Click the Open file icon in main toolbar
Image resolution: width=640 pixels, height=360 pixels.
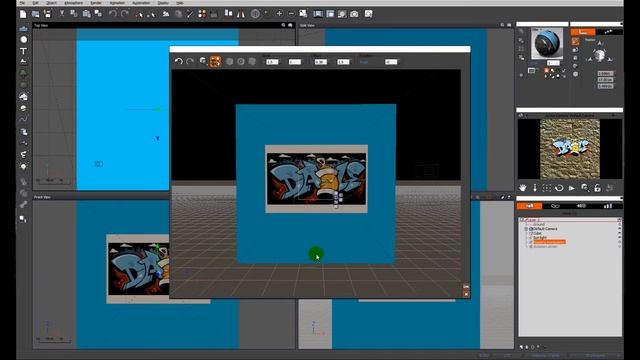pos(36,14)
